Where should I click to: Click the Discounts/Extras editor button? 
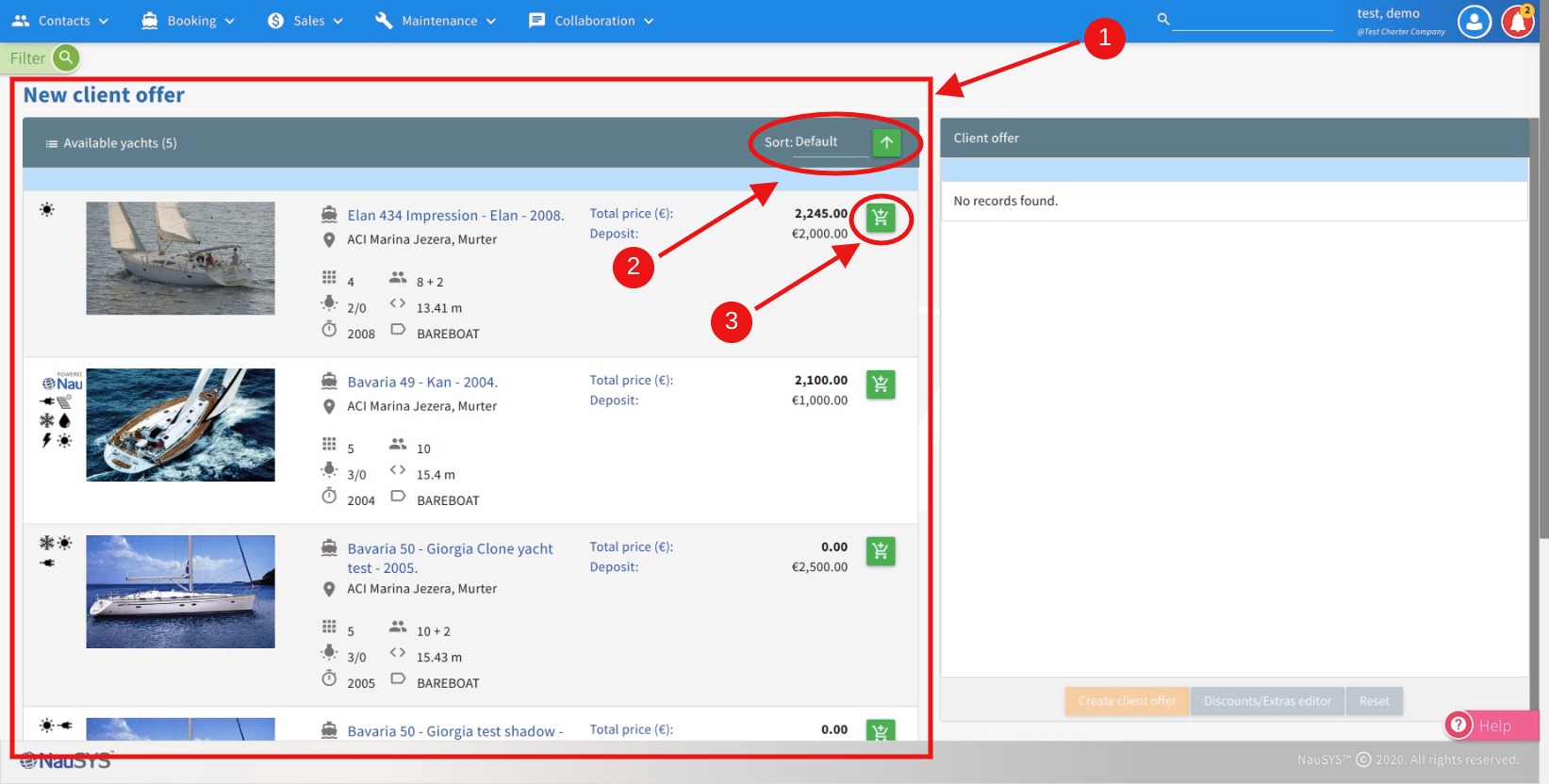coord(1267,701)
